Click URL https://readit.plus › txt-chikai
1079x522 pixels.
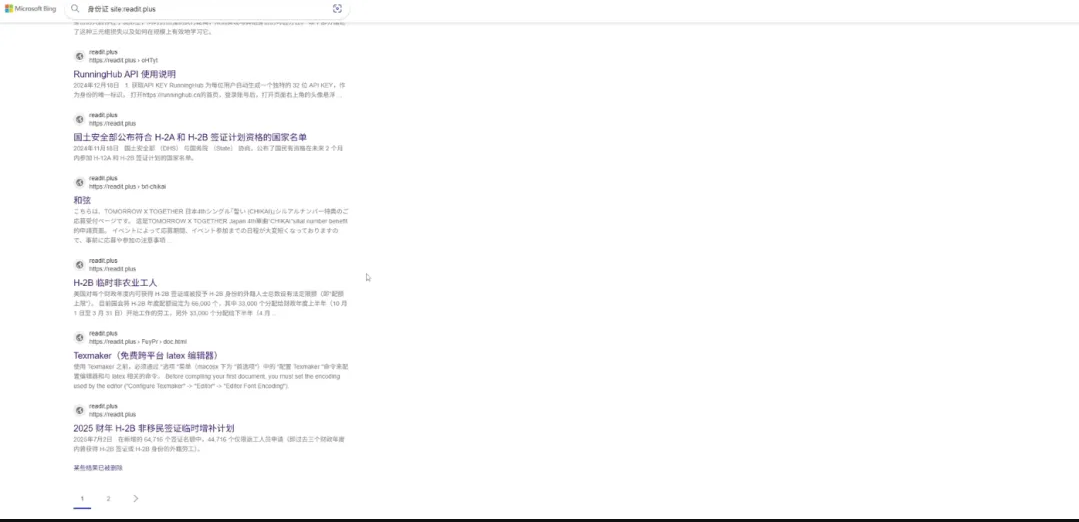tap(127, 186)
